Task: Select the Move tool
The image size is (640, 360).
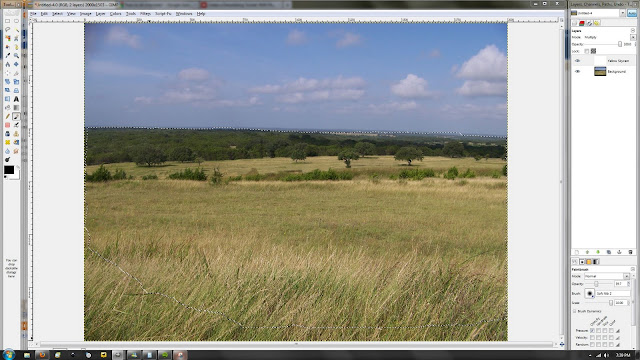Action: [x=16, y=64]
